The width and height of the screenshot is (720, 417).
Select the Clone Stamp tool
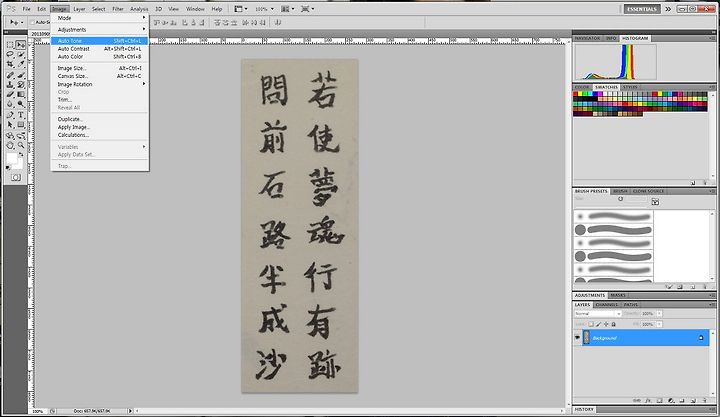point(10,85)
